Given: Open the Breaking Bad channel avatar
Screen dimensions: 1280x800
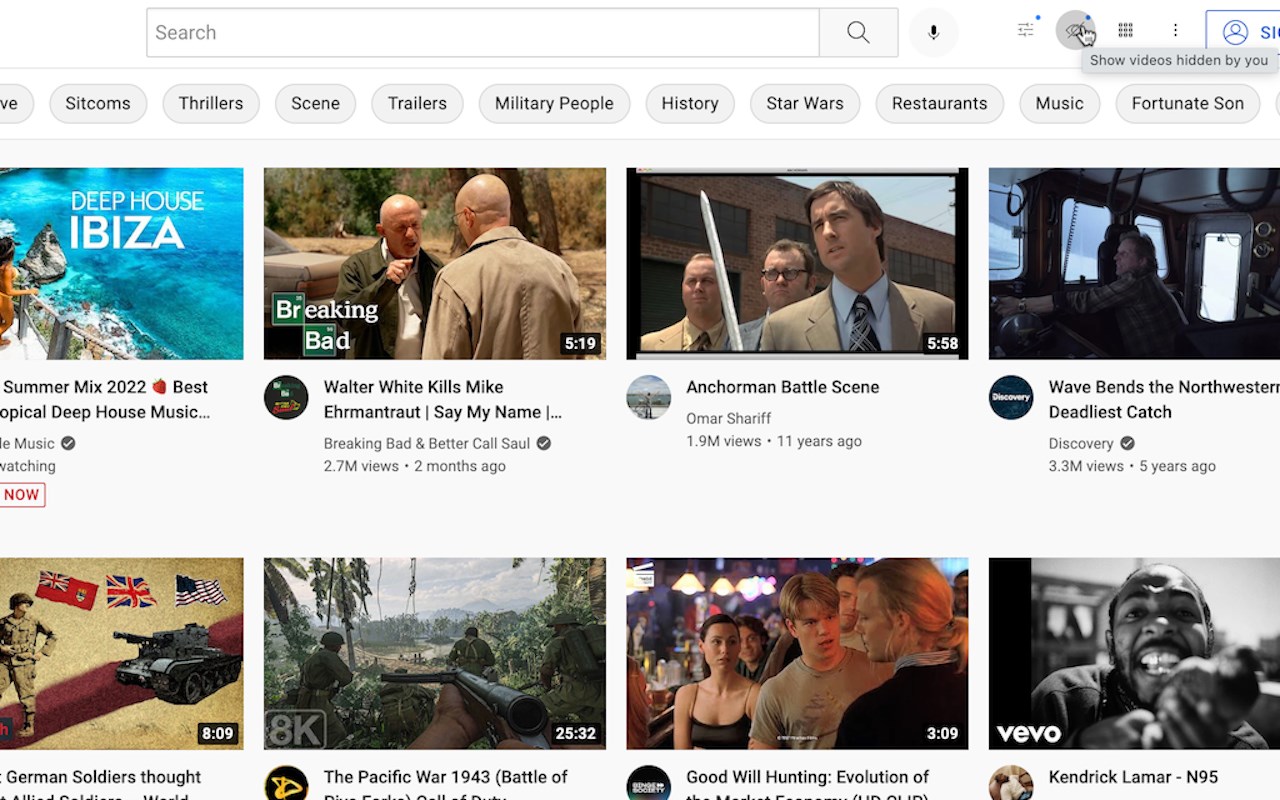Looking at the screenshot, I should (286, 397).
